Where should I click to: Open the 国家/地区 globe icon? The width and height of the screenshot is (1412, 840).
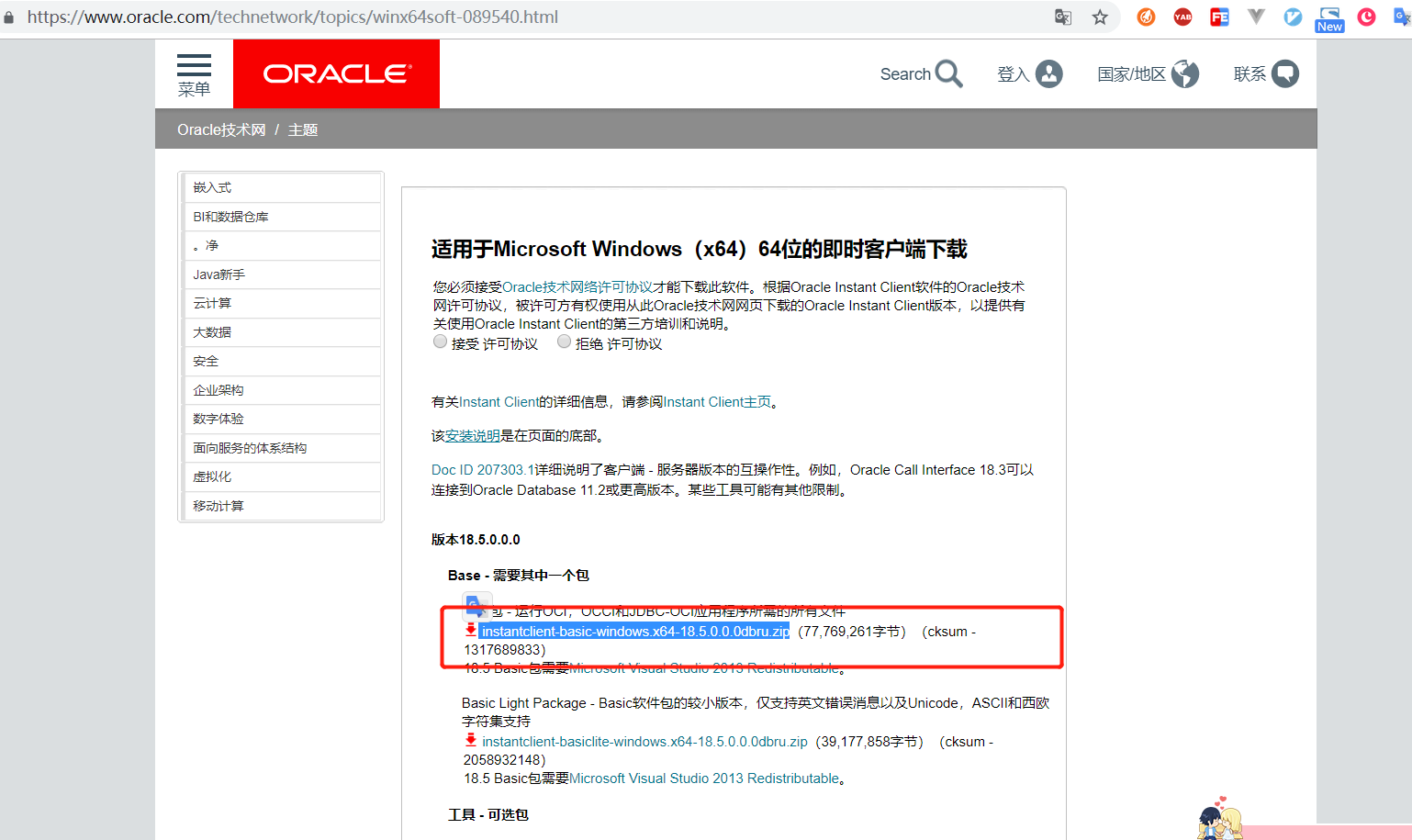tap(1185, 73)
